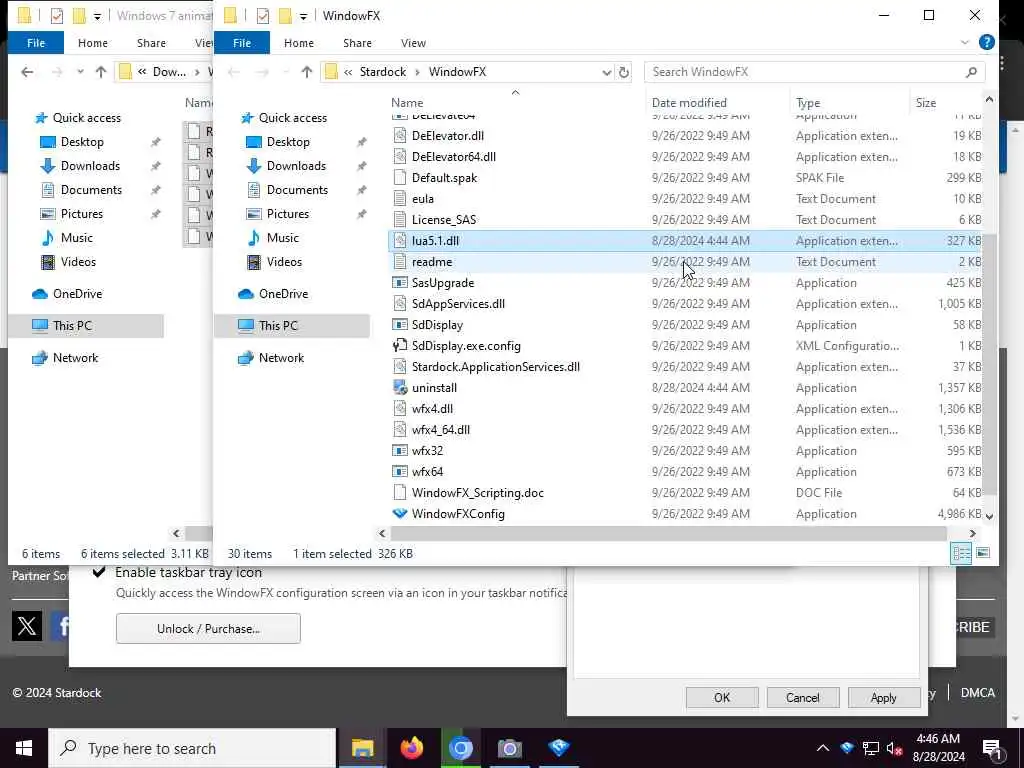Open the address bar history dropdown
The height and width of the screenshot is (768, 1024).
(x=606, y=72)
